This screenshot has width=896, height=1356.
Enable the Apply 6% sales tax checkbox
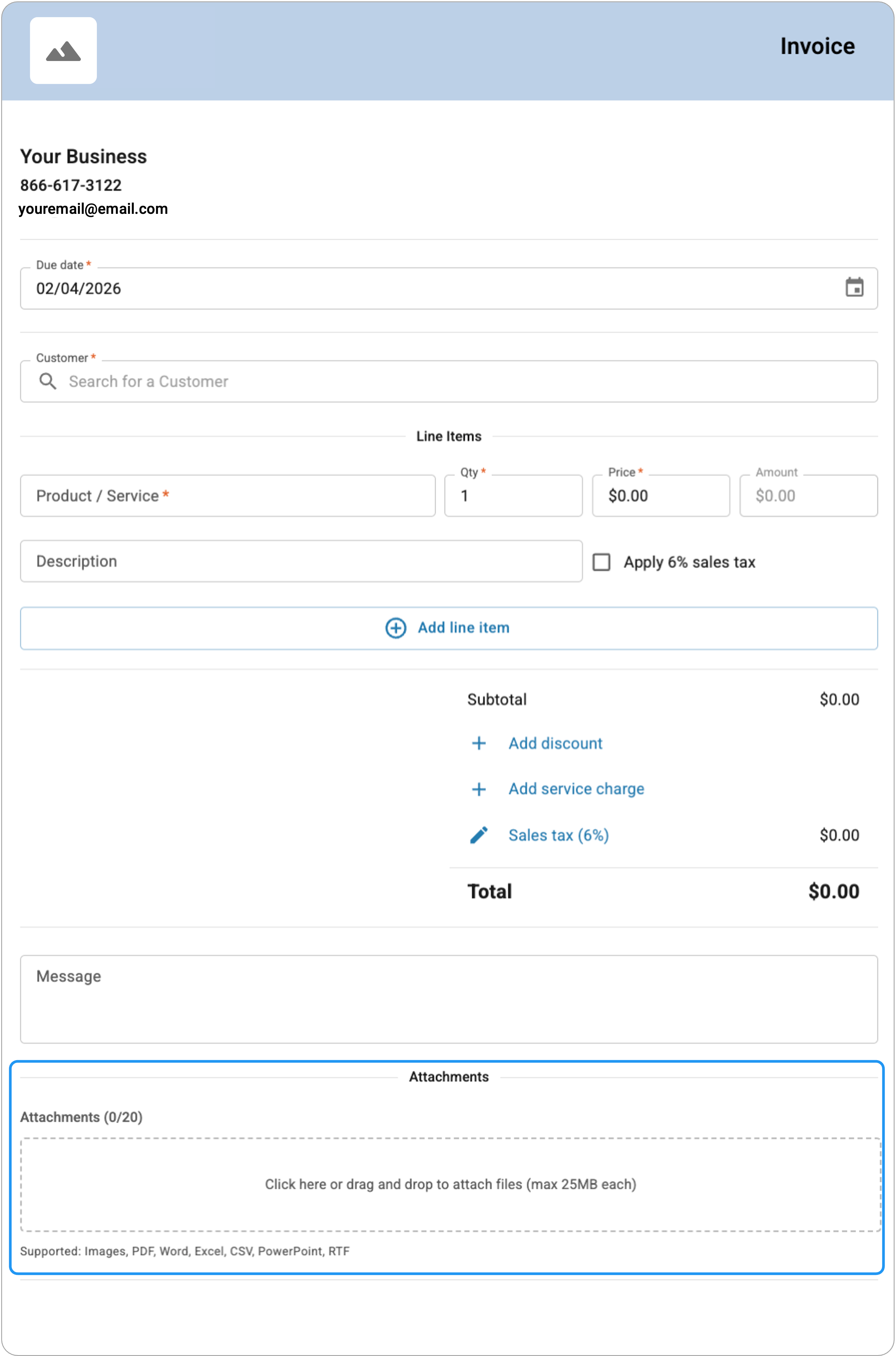[x=601, y=562]
